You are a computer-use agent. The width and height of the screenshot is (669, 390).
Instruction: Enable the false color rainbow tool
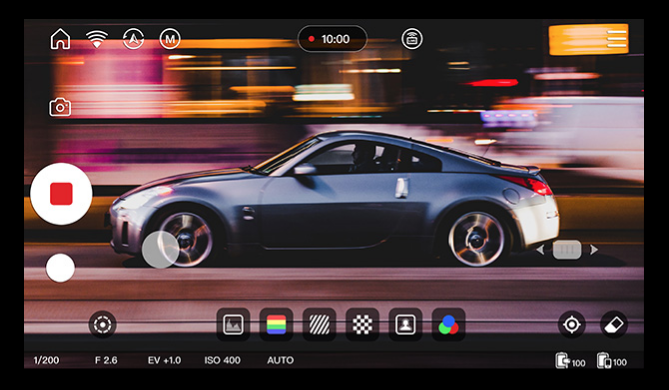click(x=276, y=325)
